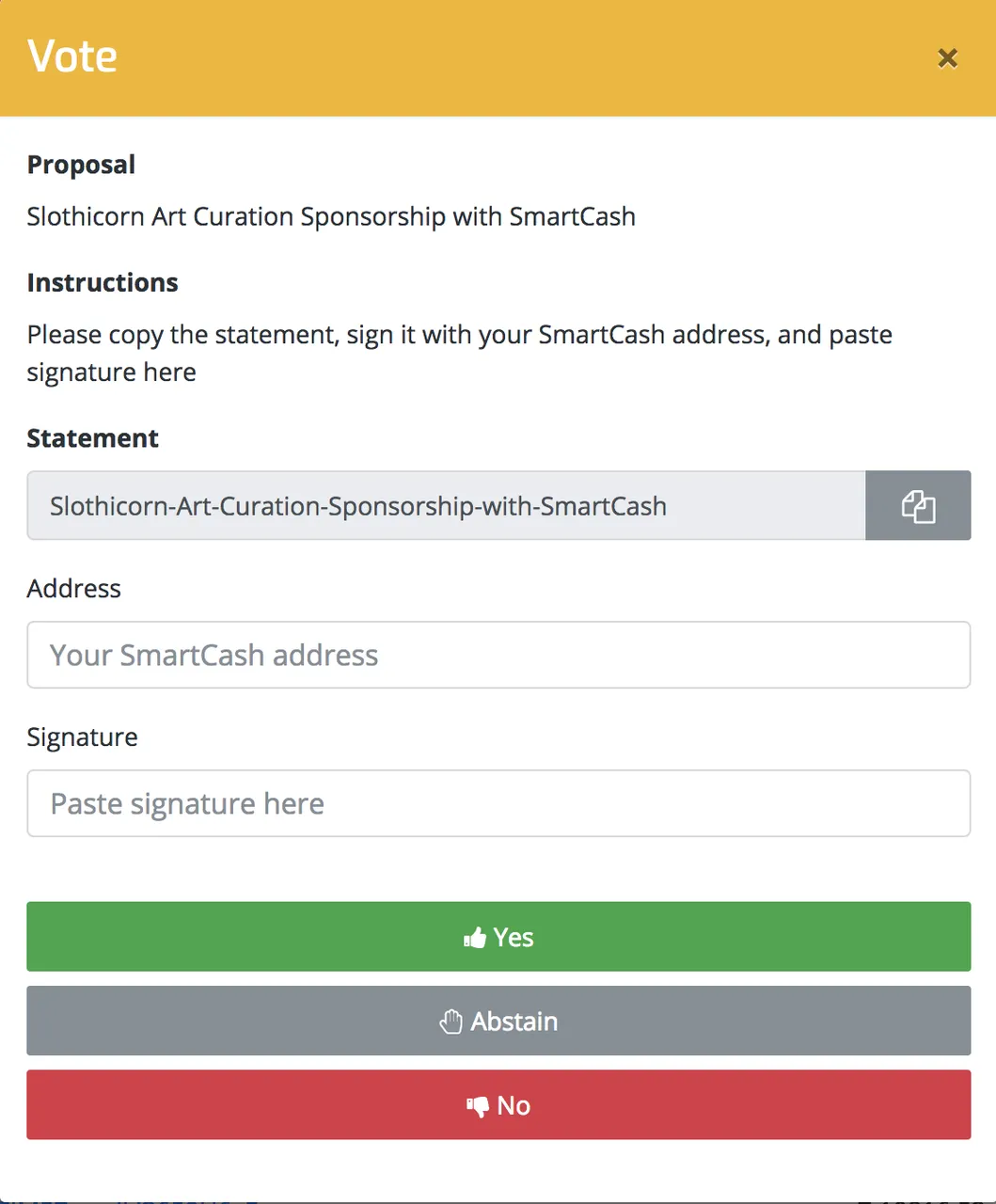Click the Instructions heading

point(103,283)
